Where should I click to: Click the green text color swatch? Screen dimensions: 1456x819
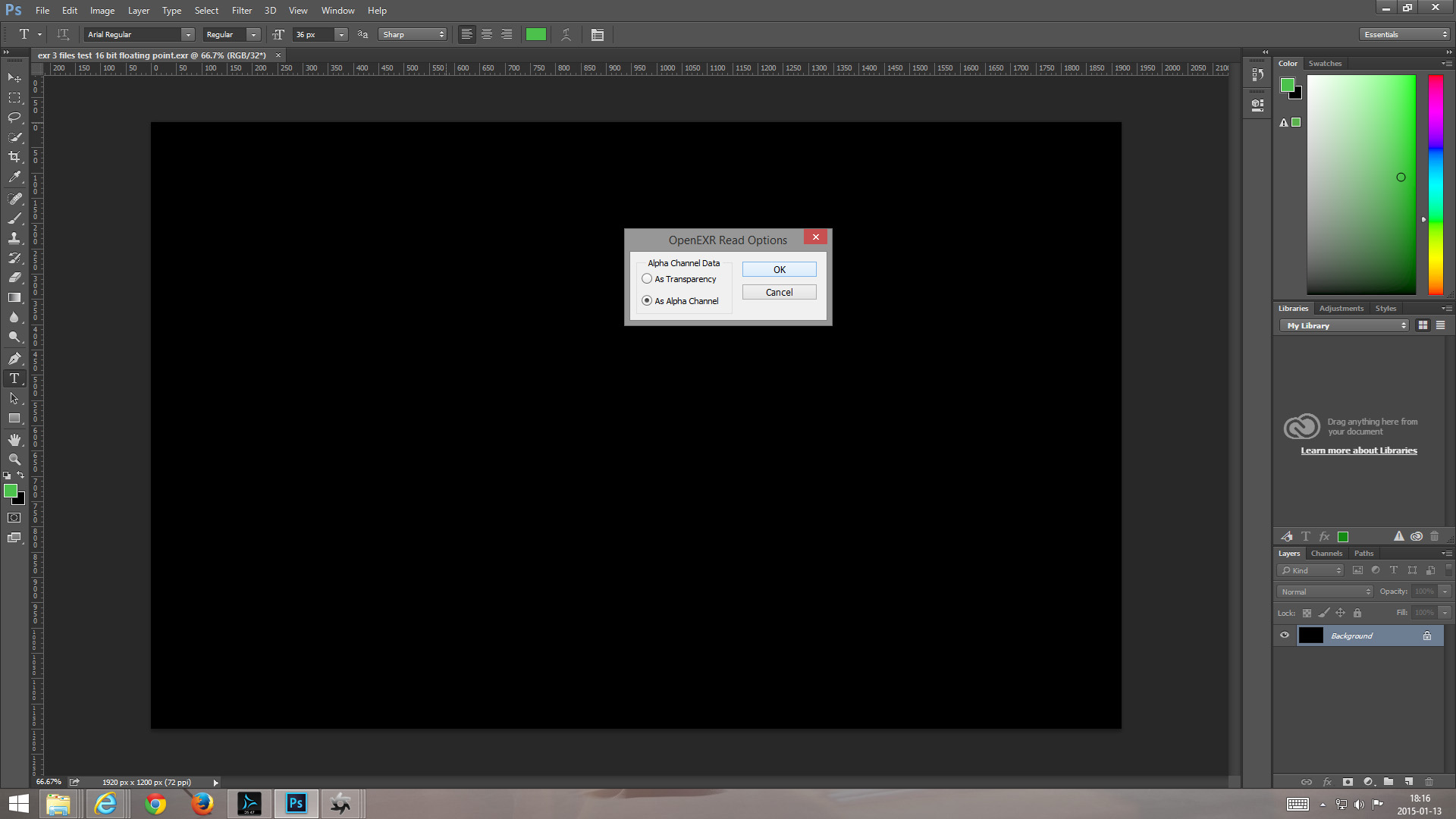535,35
